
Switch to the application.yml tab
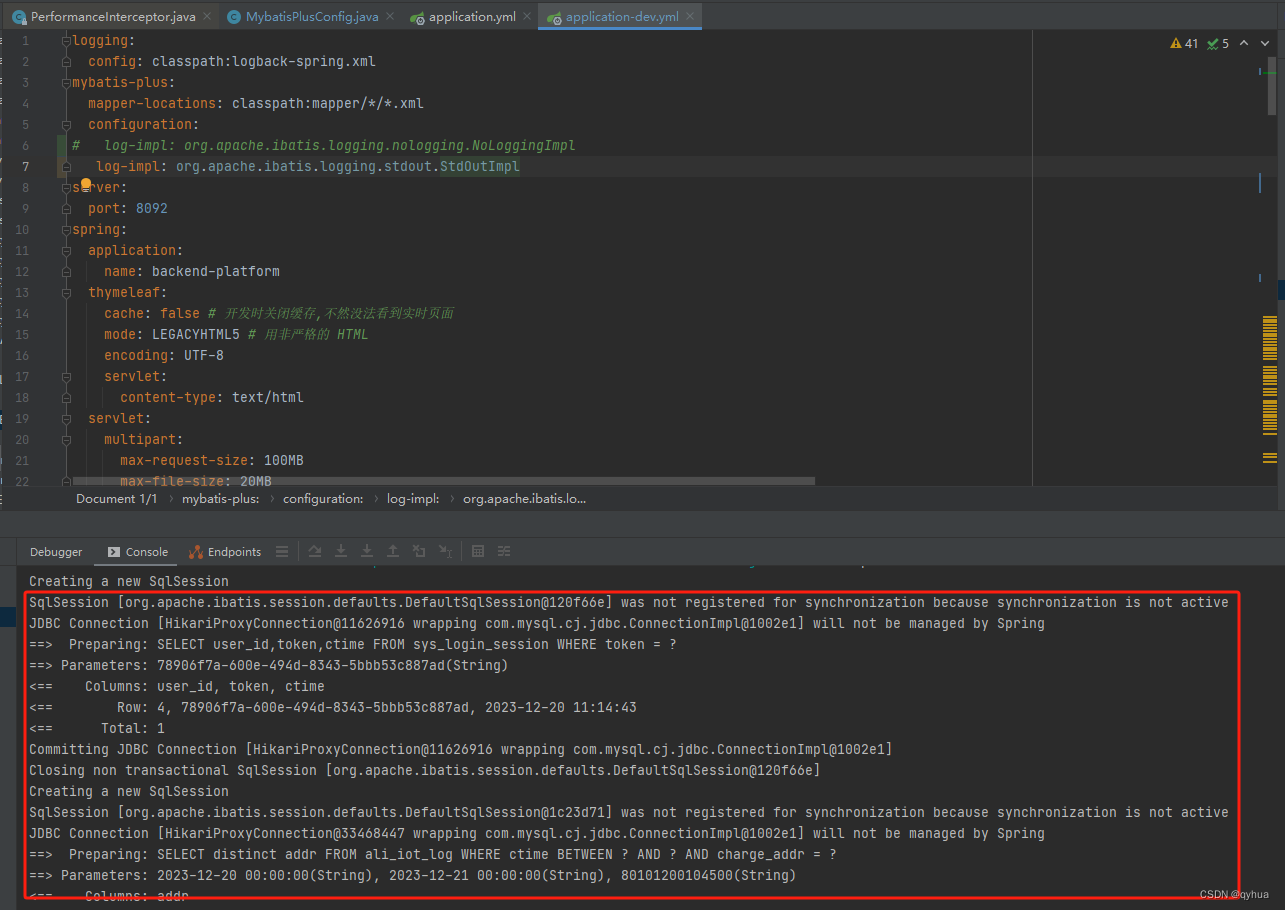(472, 17)
